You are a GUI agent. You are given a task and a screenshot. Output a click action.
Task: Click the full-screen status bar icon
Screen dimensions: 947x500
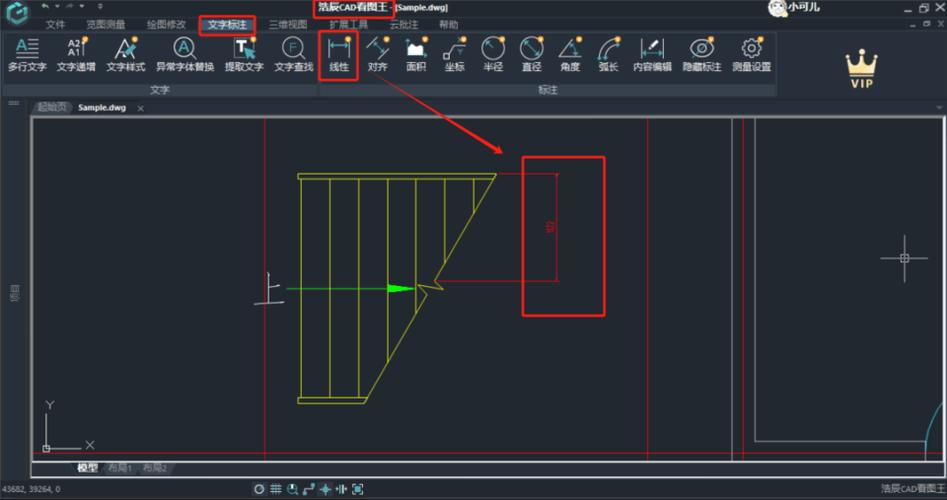pyautogui.click(x=358, y=489)
